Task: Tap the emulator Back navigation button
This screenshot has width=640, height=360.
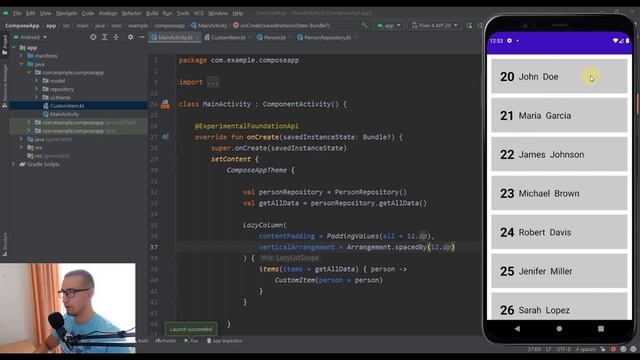Action: point(518,329)
